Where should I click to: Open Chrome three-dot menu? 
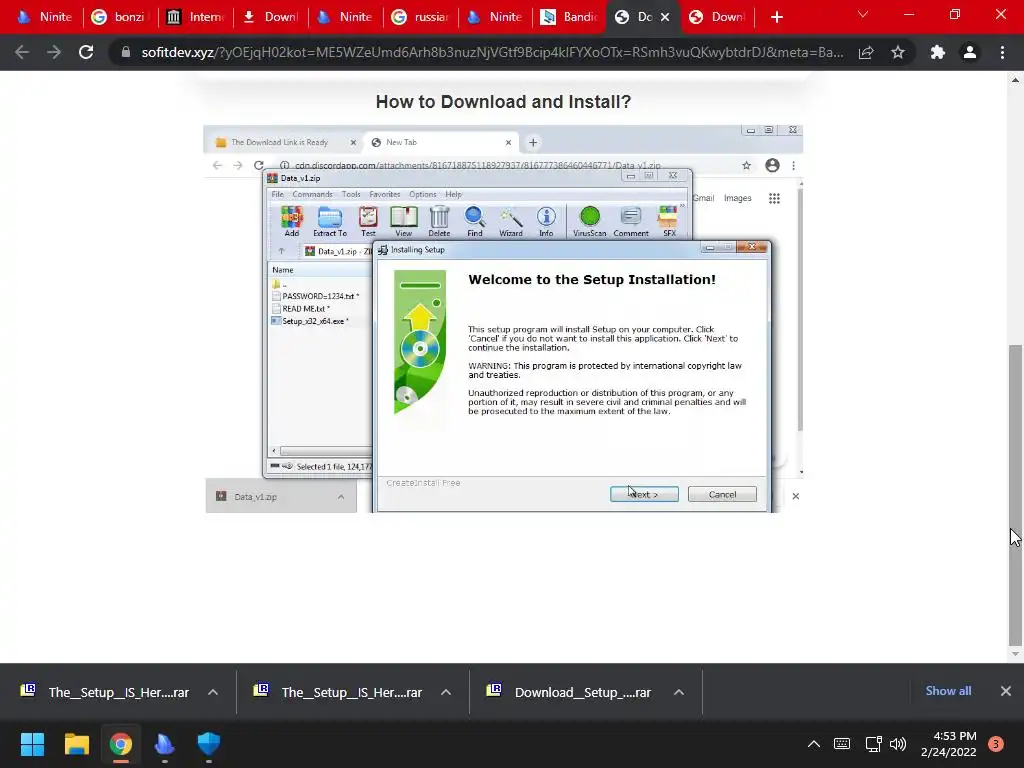1002,52
